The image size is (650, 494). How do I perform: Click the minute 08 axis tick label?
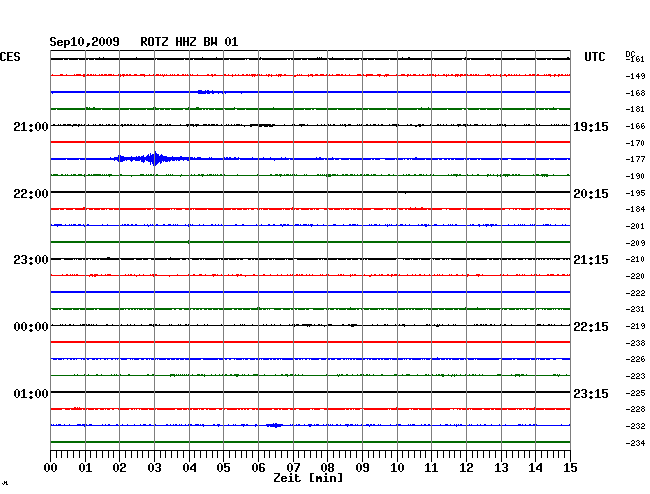327,468
